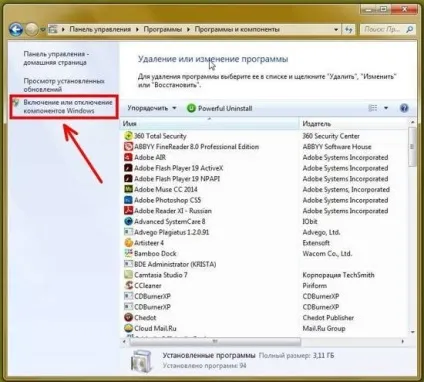Select the first CDBurnerXP row name
The width and height of the screenshot is (424, 382).
tap(152, 296)
